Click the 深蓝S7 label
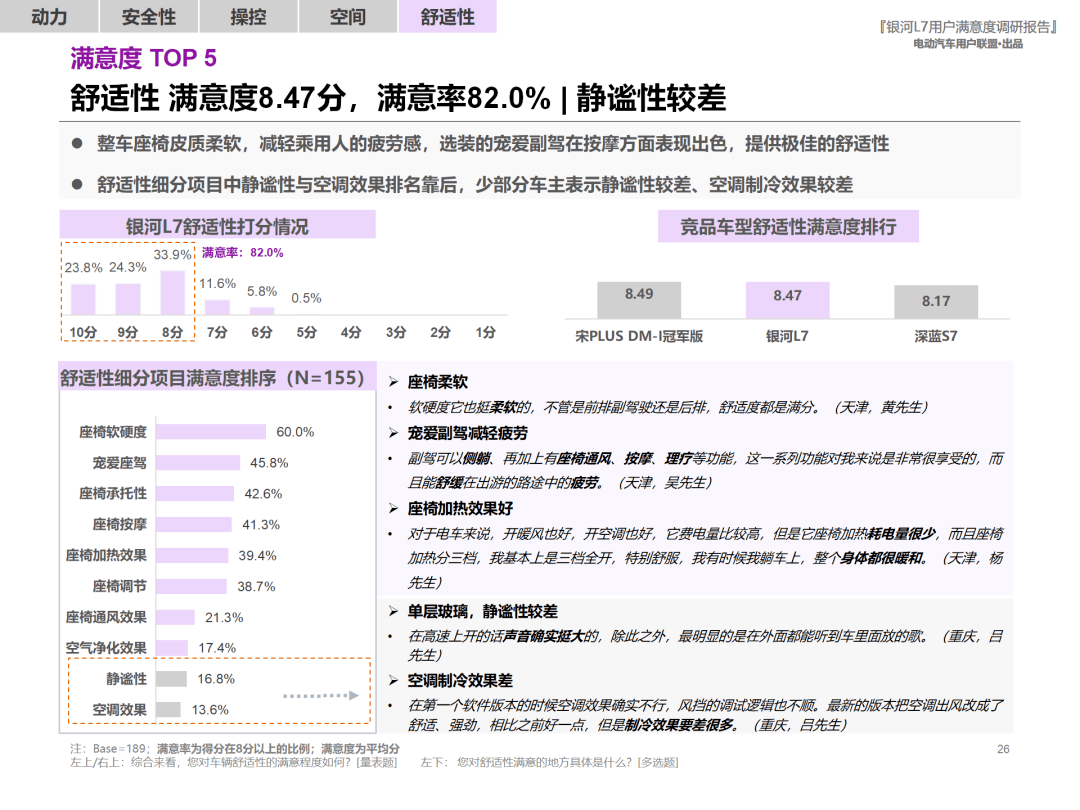 point(936,336)
